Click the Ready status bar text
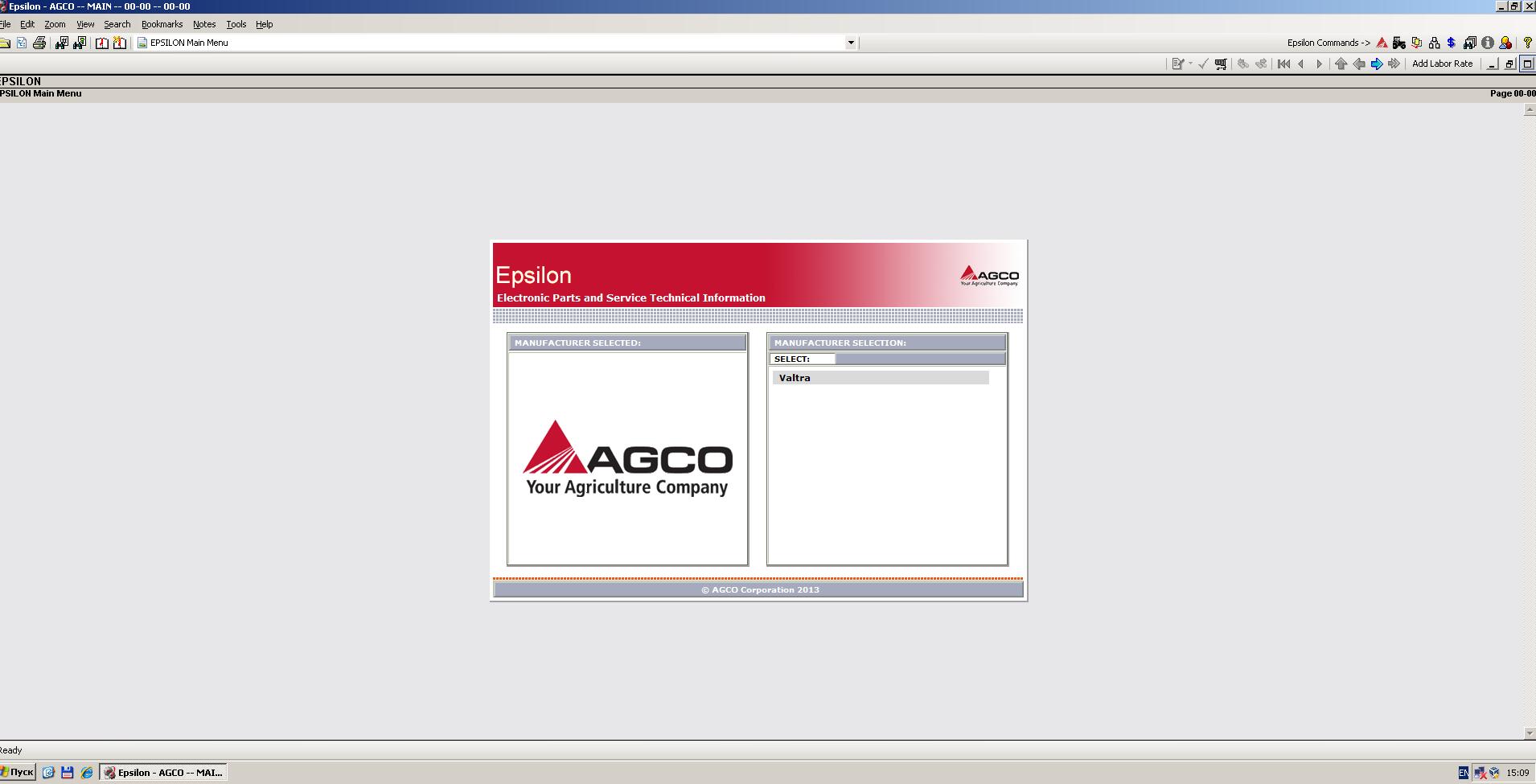The height and width of the screenshot is (784, 1536). (x=11, y=750)
